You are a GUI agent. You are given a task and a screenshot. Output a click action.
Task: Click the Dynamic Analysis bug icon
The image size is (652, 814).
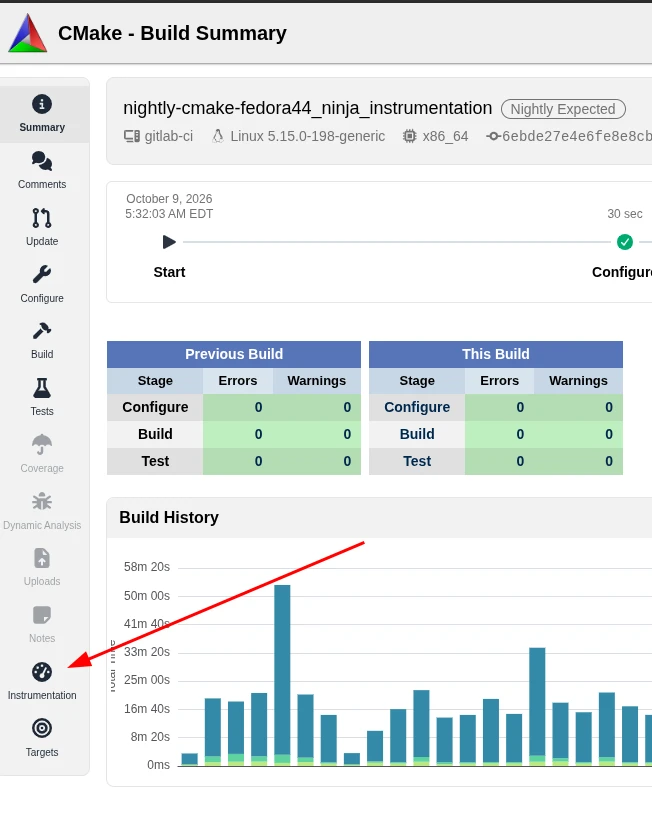click(42, 501)
